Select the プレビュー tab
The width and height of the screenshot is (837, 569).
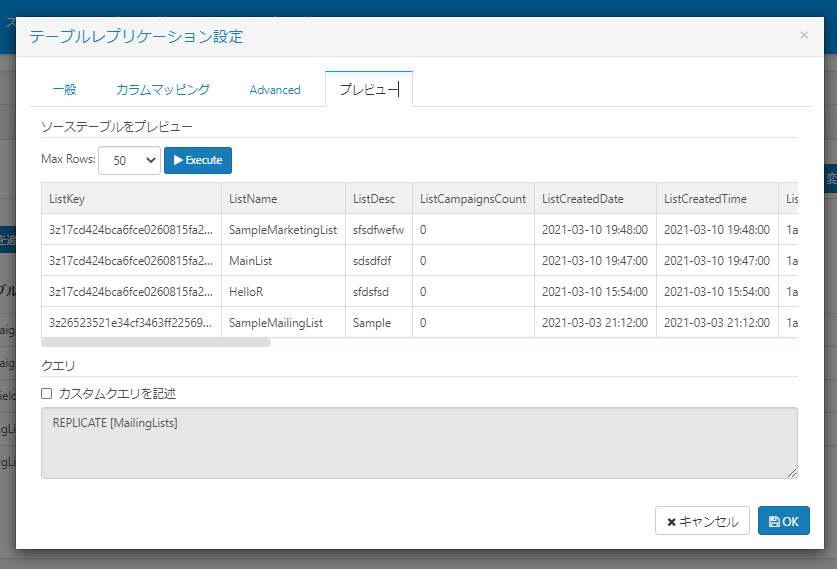tap(369, 89)
